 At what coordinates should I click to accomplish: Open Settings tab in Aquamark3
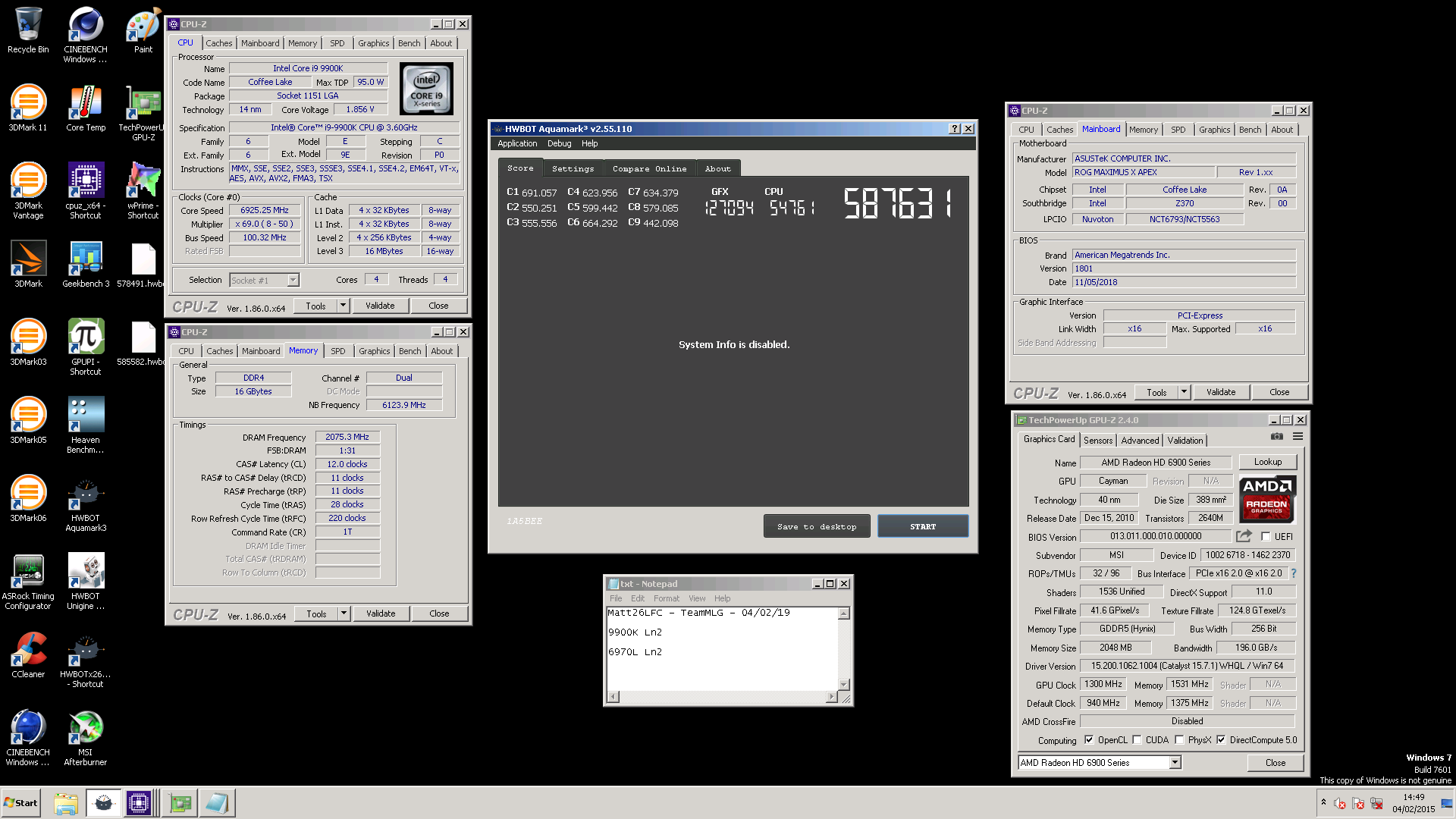[x=573, y=168]
